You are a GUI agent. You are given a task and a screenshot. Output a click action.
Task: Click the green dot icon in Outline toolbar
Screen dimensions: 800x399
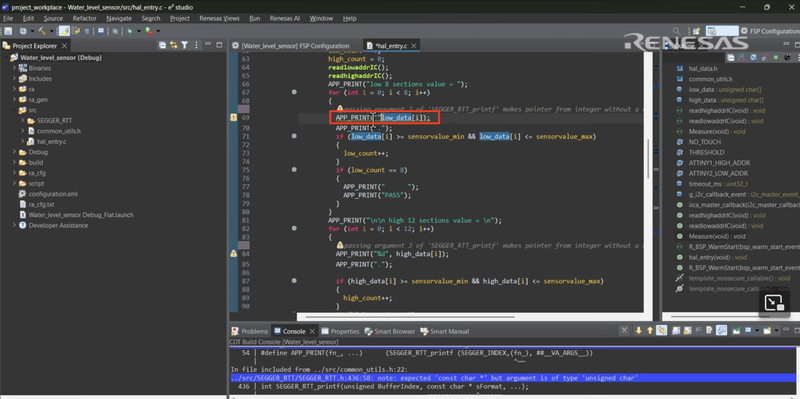pyautogui.click(x=776, y=58)
